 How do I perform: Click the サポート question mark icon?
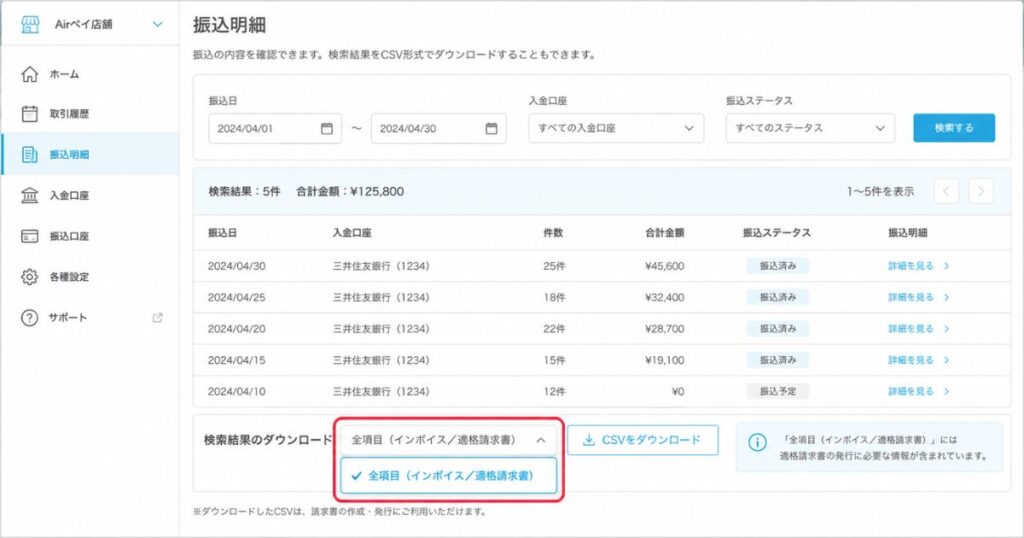[29, 317]
